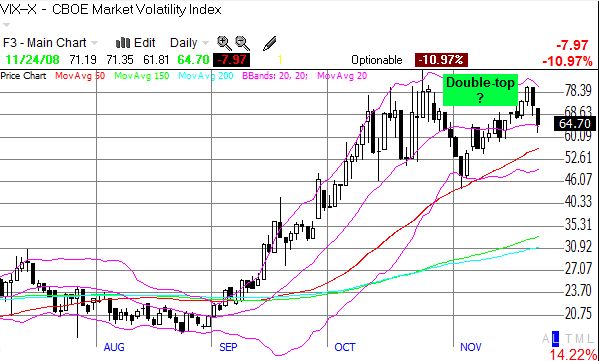Click the zoom in magnifier icon
The height and width of the screenshot is (361, 599).
[224, 43]
